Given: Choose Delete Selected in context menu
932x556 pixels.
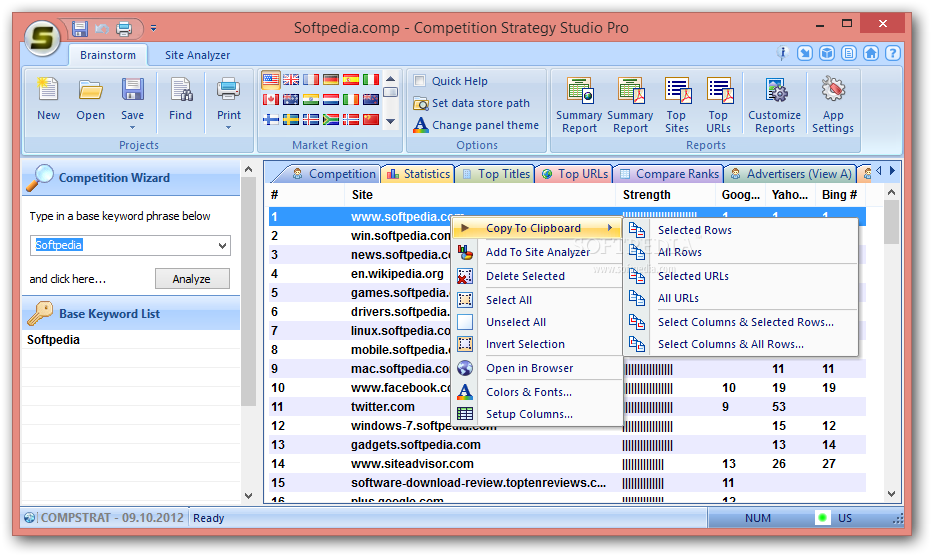Looking at the screenshot, I should tap(525, 276).
